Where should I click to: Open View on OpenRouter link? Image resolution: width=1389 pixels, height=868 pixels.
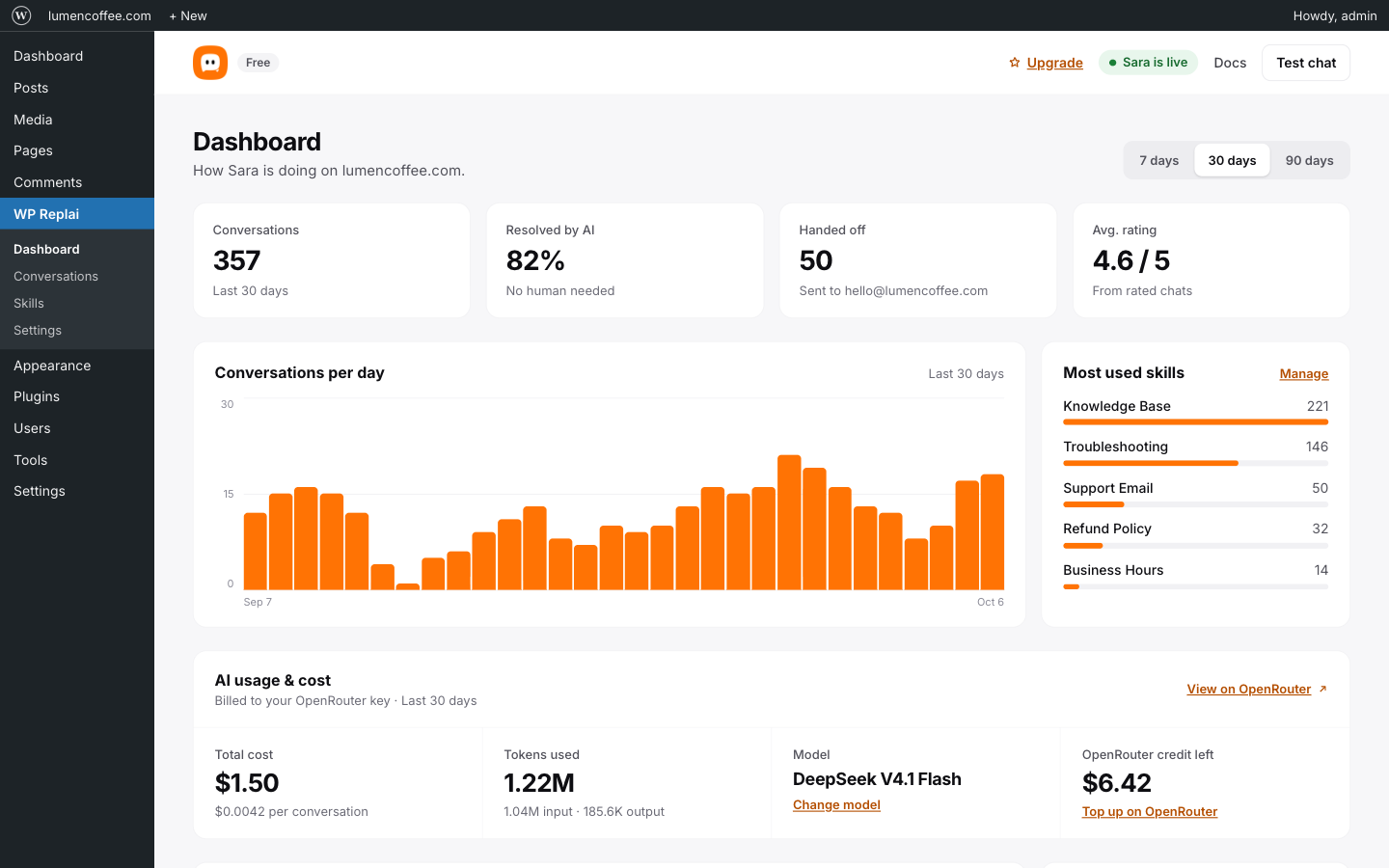(1249, 689)
